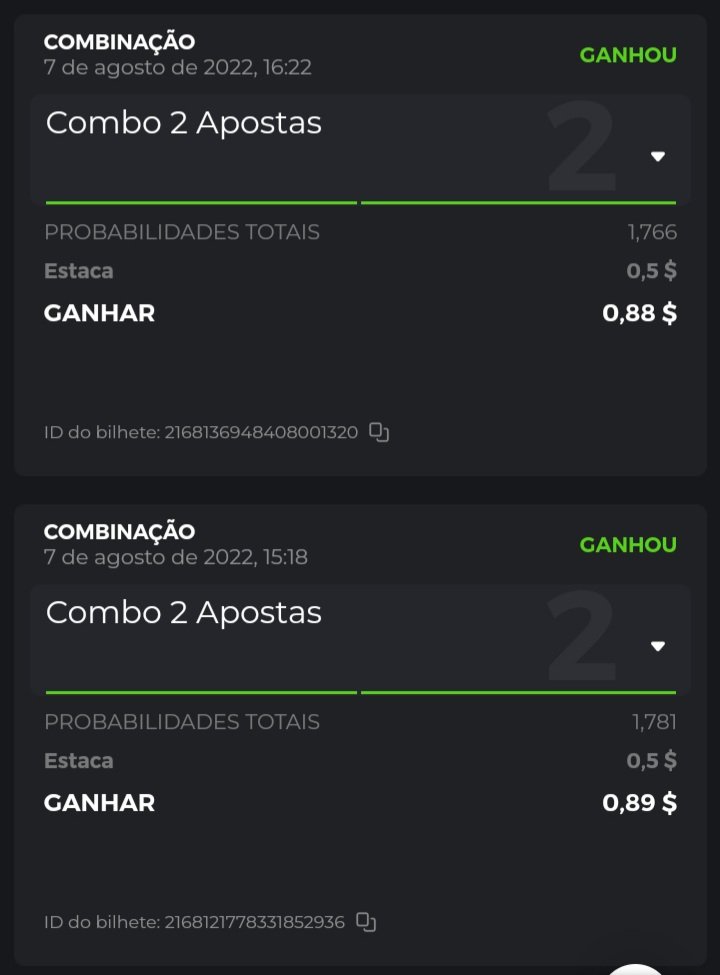Copy ticket ID ending in 852936
Viewport: 720px width, 975px height.
pyautogui.click(x=367, y=922)
